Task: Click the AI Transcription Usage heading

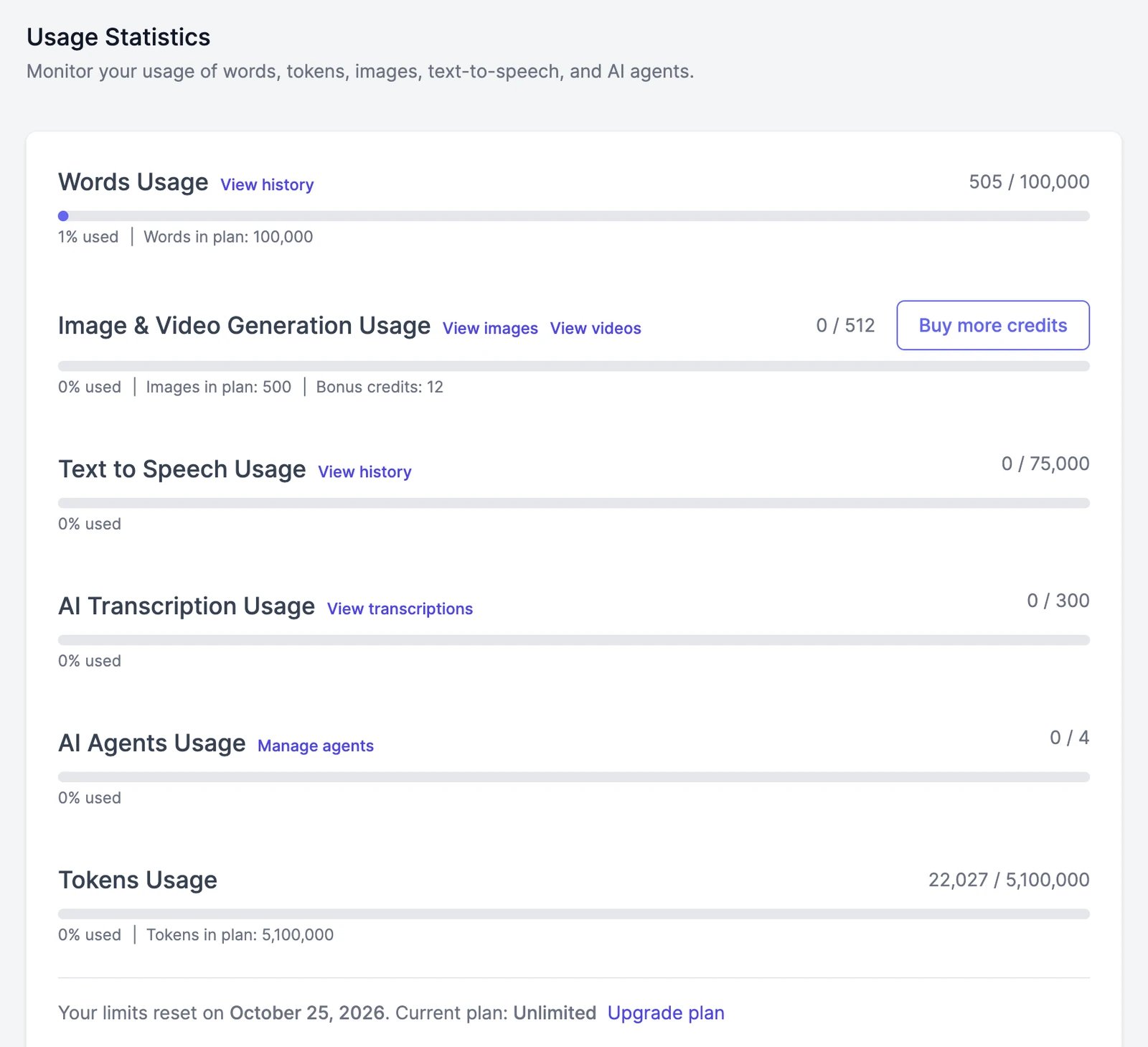Action: tap(187, 606)
